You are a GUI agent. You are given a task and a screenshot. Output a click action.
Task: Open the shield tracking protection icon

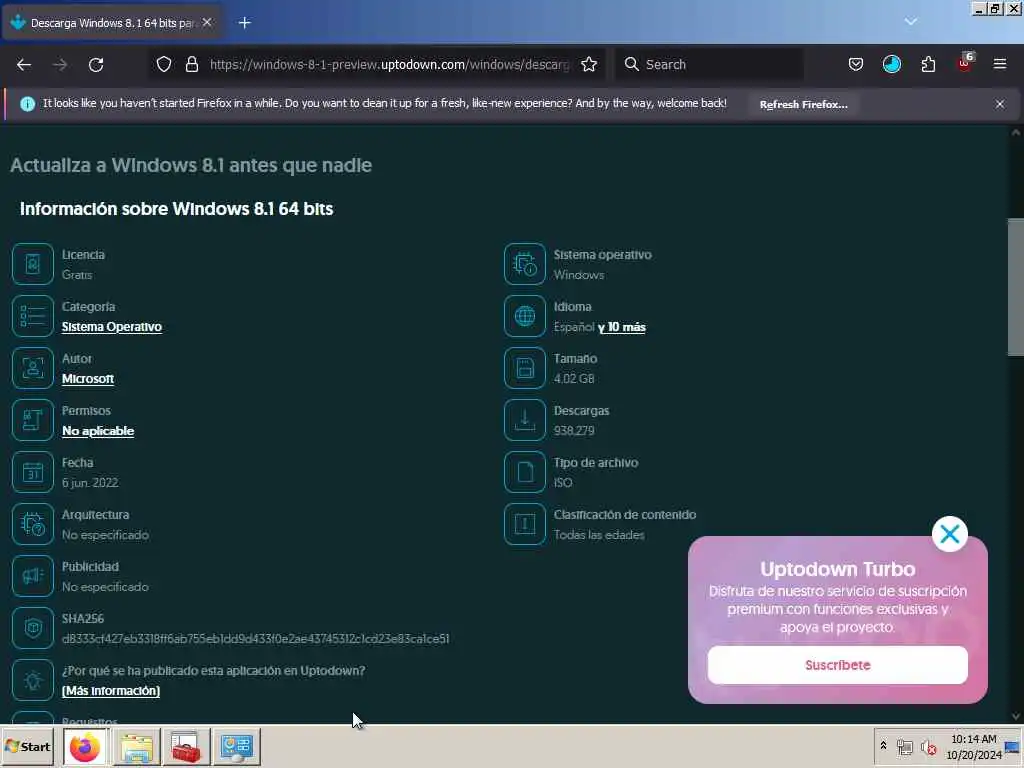pos(164,65)
